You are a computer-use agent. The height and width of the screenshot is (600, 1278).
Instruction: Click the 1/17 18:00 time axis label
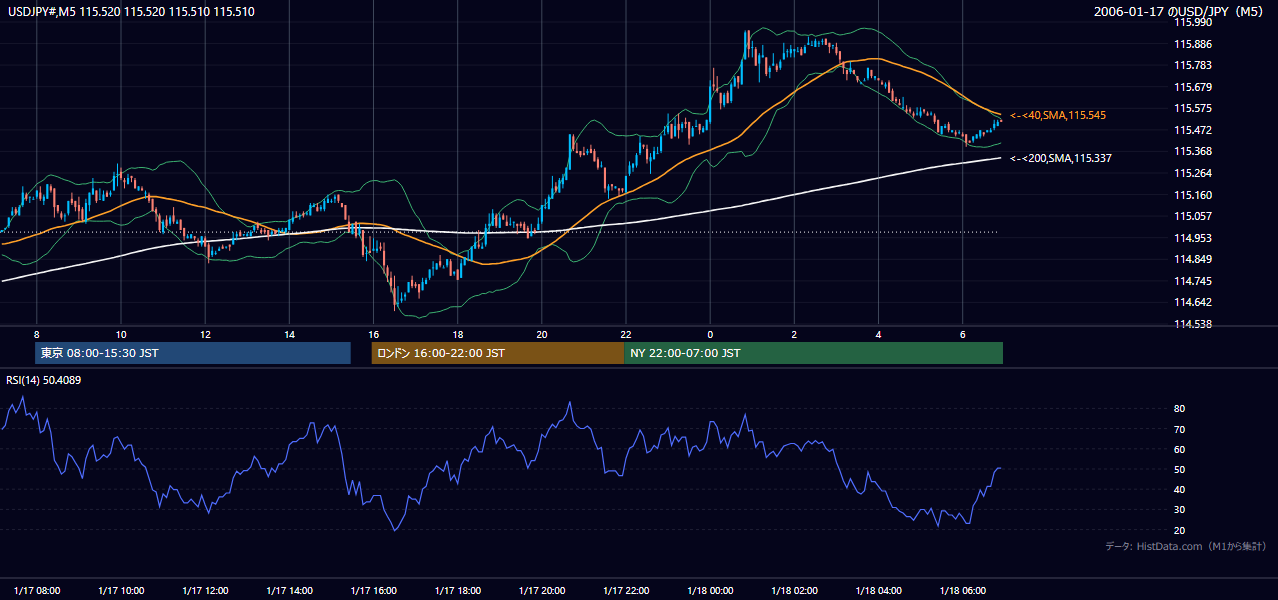[x=458, y=590]
